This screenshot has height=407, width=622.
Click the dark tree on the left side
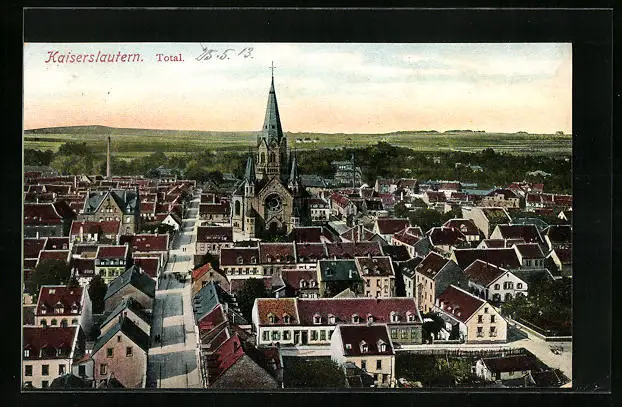tap(50, 273)
